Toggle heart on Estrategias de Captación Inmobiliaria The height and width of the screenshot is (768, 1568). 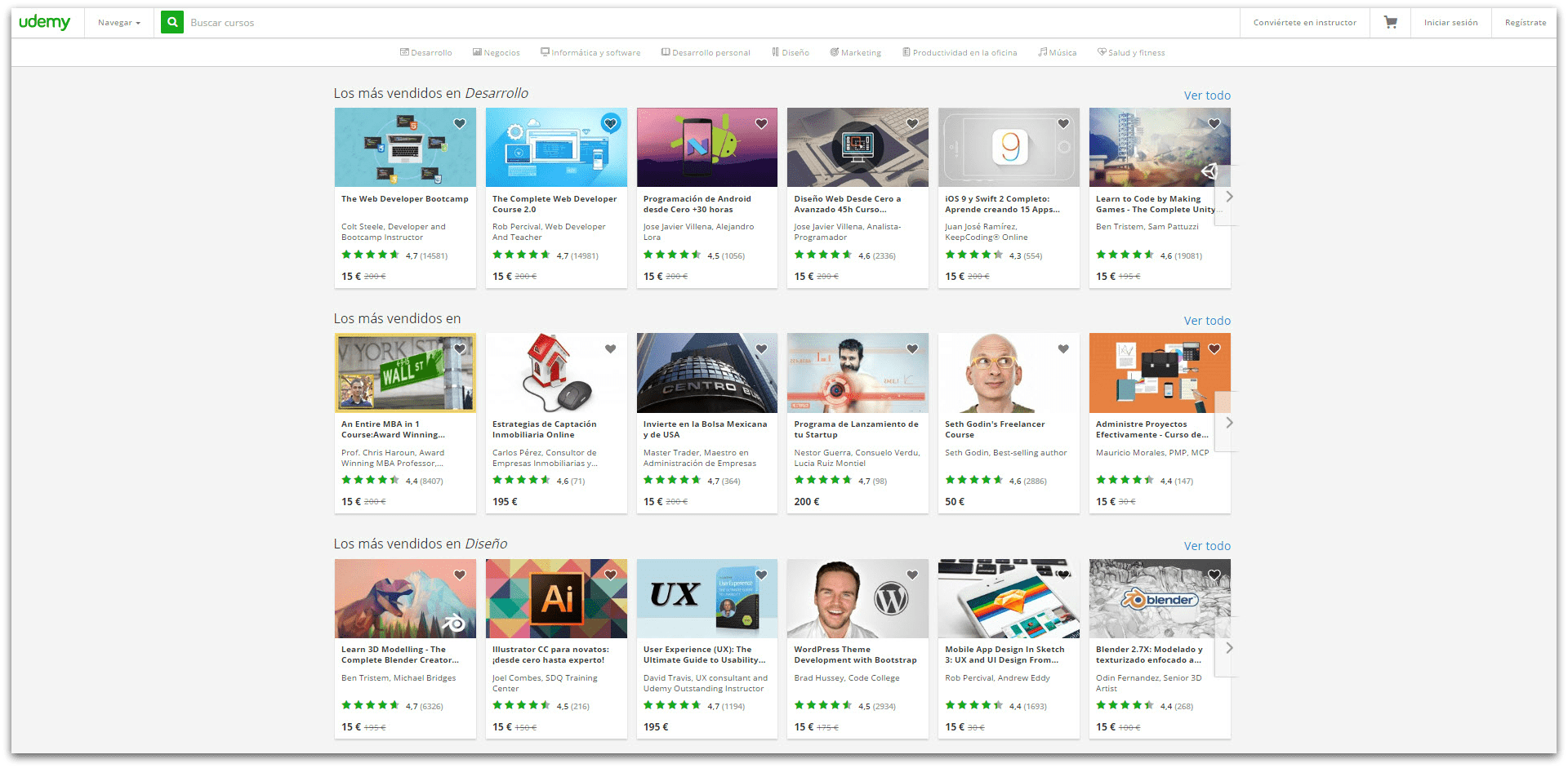(611, 349)
